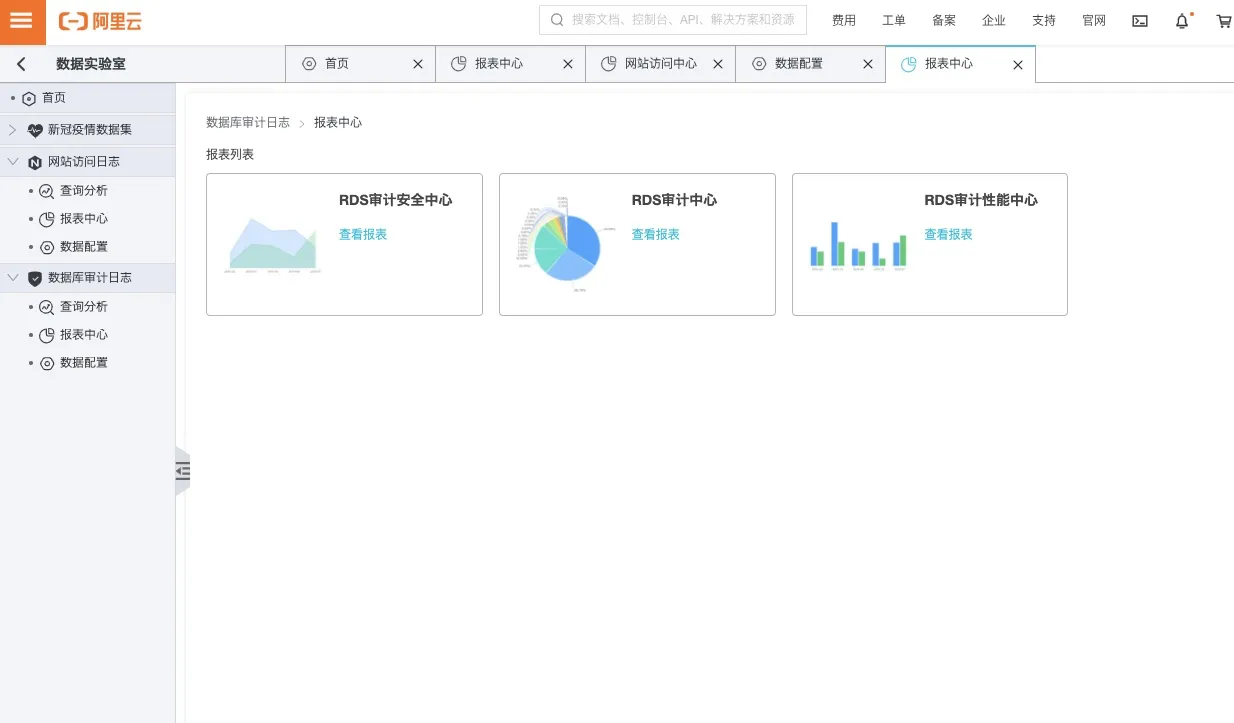This screenshot has height=723, width=1234.
Task: Click the RDS审计中心 card title
Action: click(674, 200)
